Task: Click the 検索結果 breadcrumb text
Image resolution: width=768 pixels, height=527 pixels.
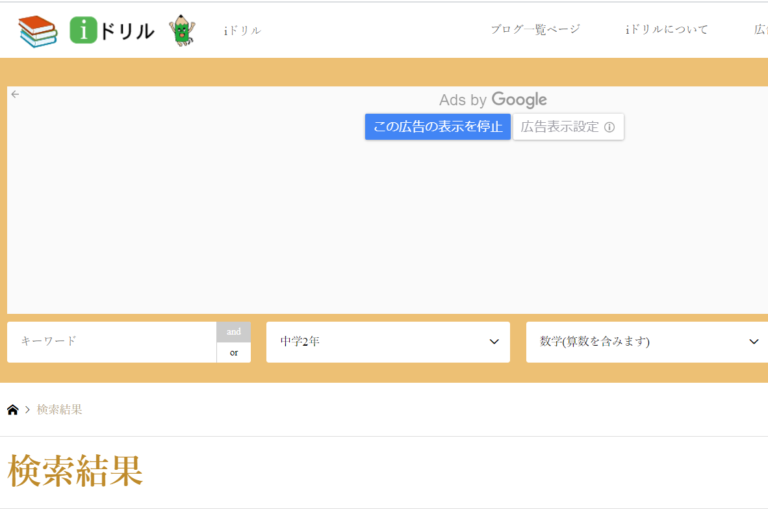Action: (59, 409)
